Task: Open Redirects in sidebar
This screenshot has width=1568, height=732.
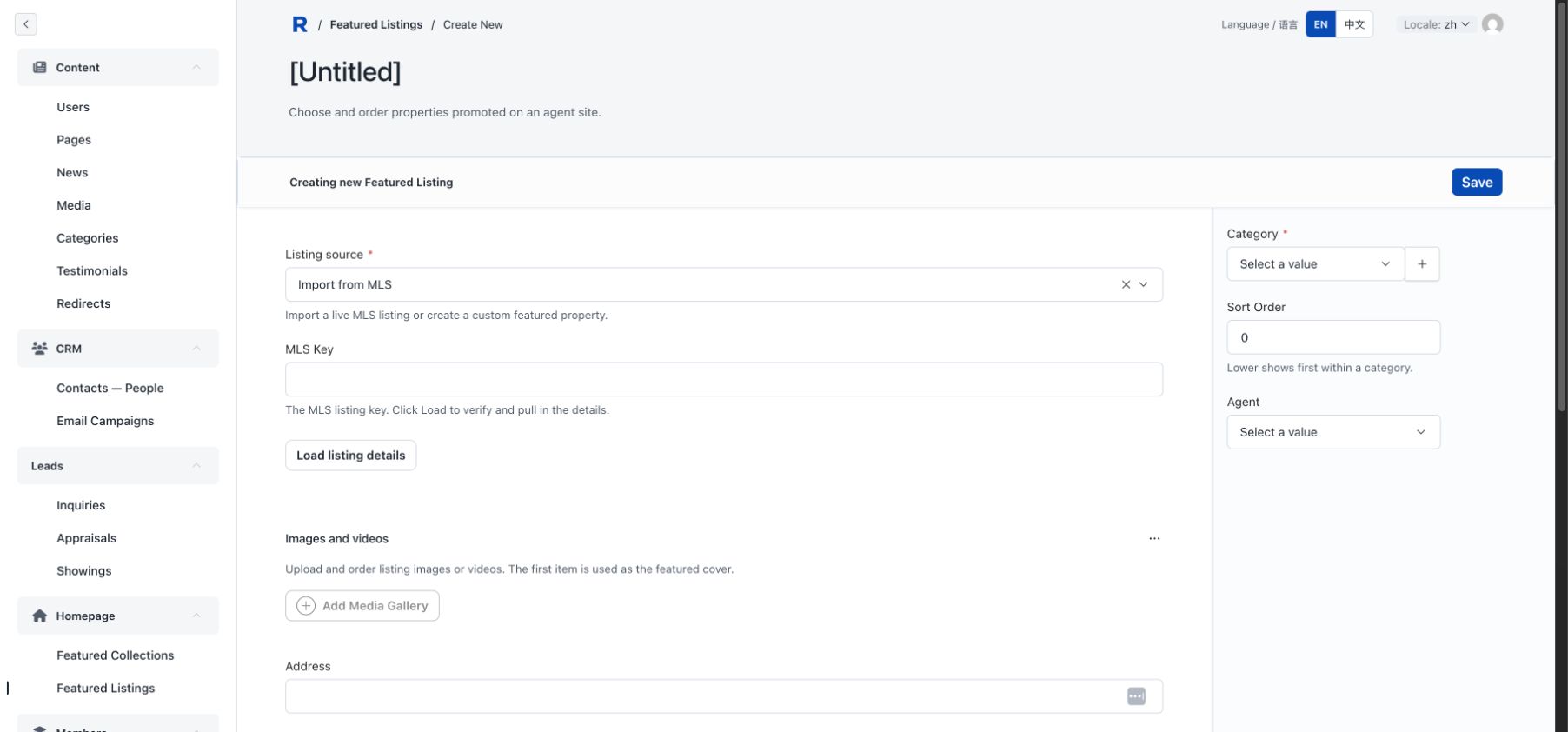Action: (x=83, y=303)
